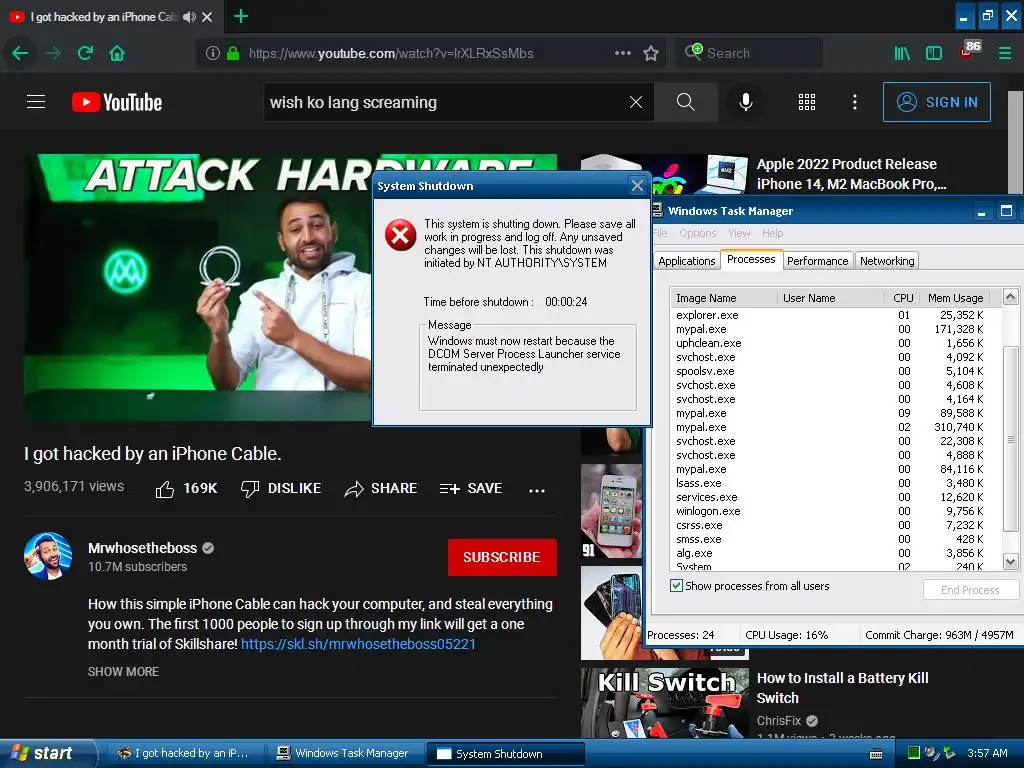1024x768 pixels.
Task: Open the browser library icon
Action: tap(902, 53)
